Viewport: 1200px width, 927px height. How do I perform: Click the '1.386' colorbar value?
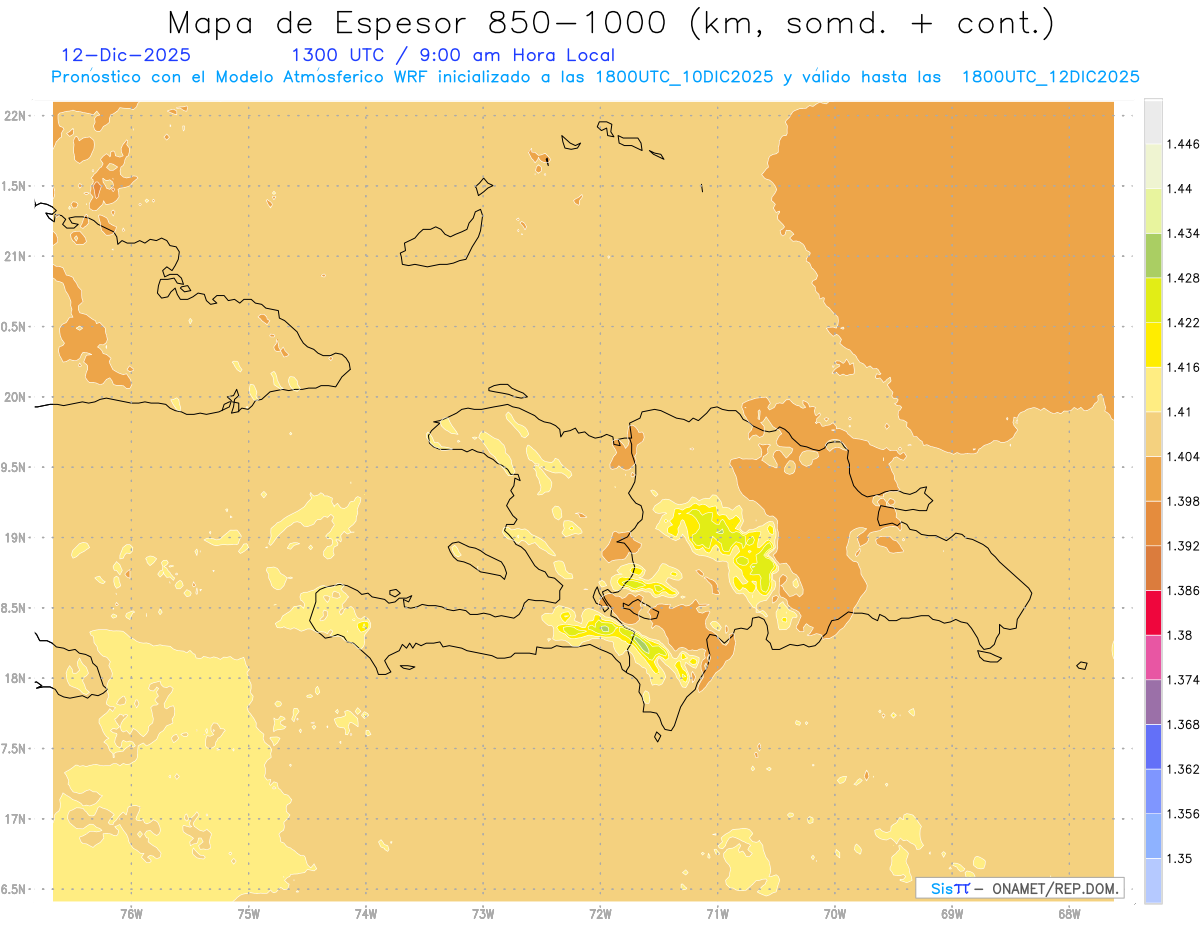point(1183,590)
